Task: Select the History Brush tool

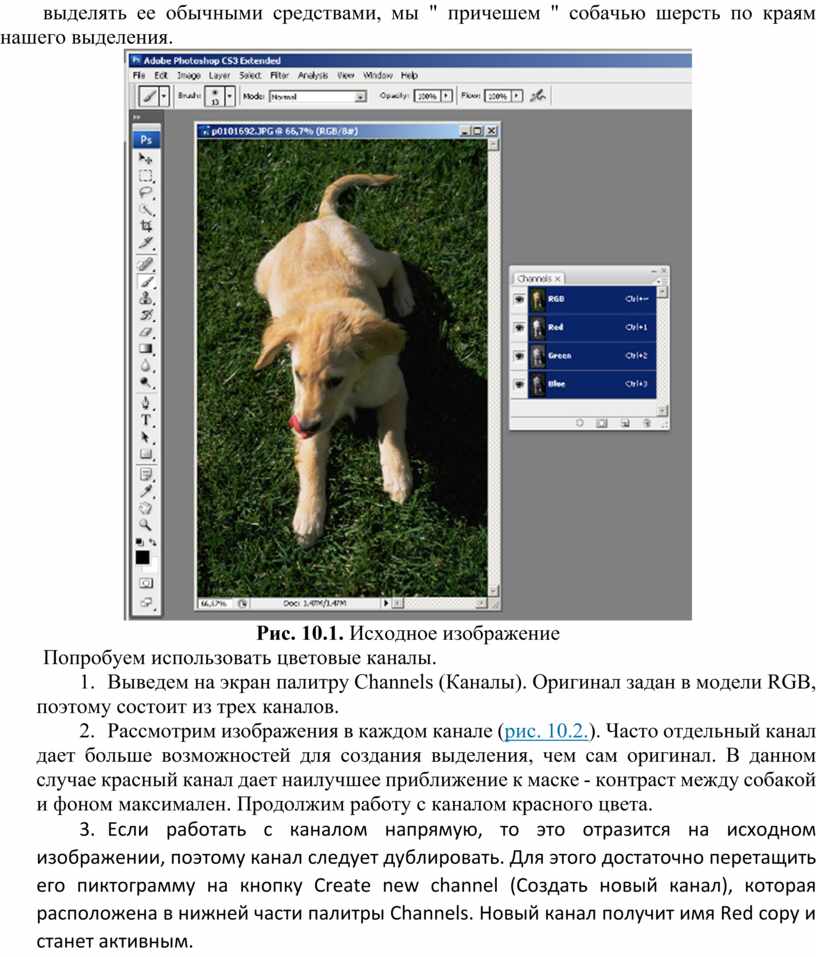Action: pos(145,316)
